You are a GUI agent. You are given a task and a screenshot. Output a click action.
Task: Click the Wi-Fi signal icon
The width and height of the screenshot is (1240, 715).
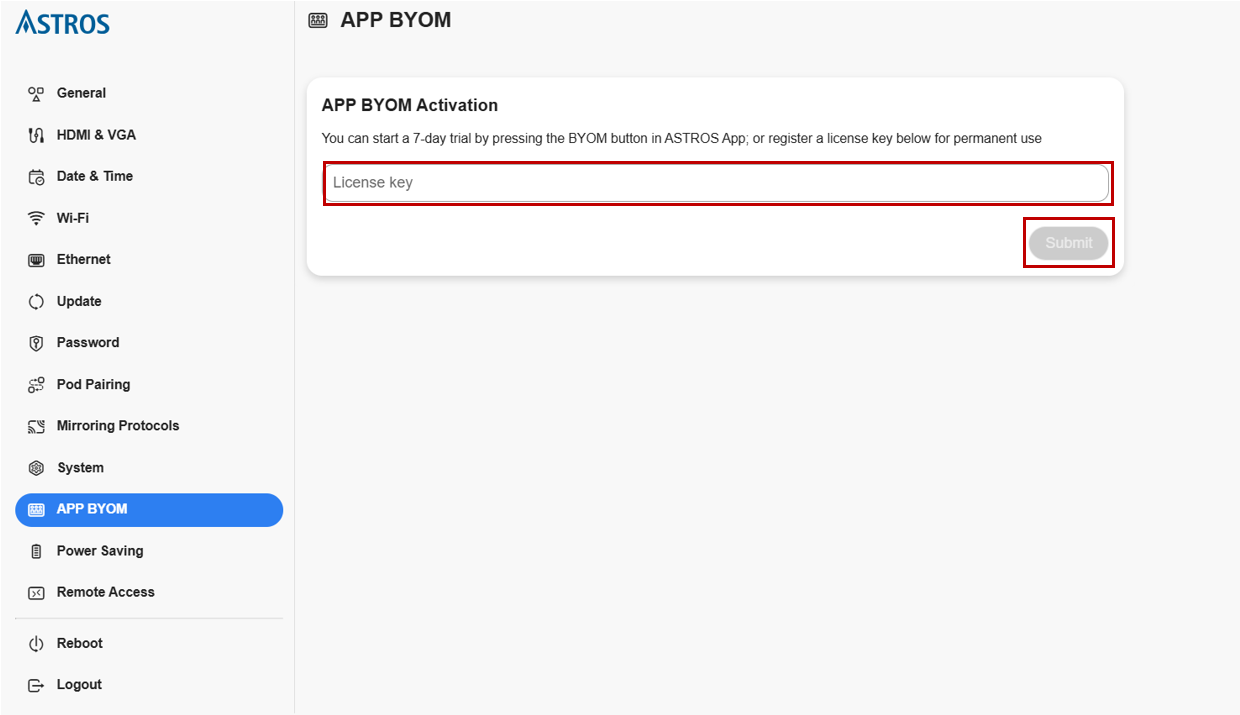tap(36, 218)
